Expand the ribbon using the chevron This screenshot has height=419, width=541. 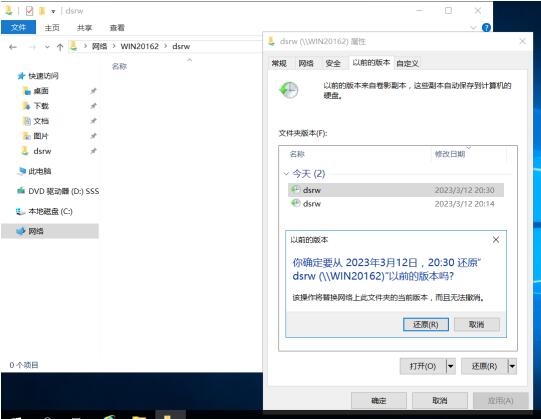(x=473, y=28)
